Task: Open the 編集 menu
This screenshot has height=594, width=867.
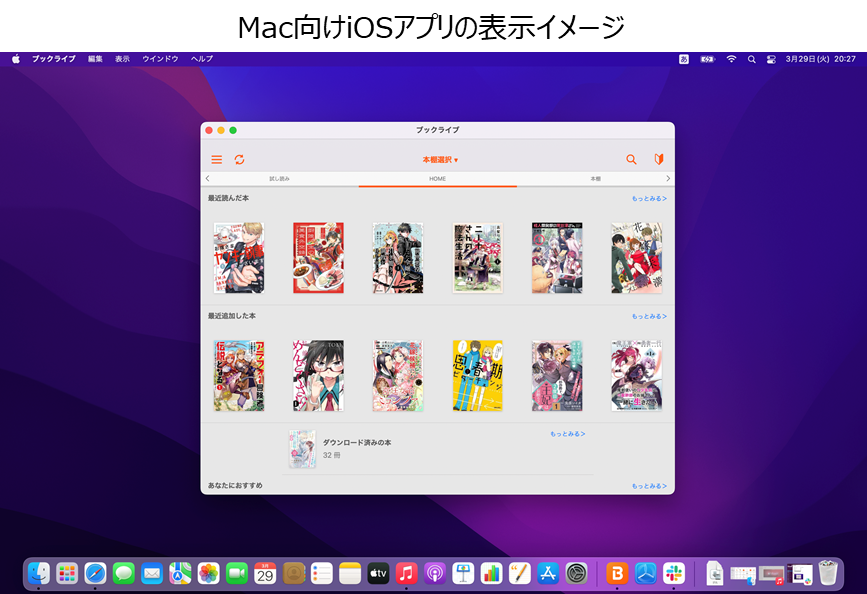Action: (95, 59)
